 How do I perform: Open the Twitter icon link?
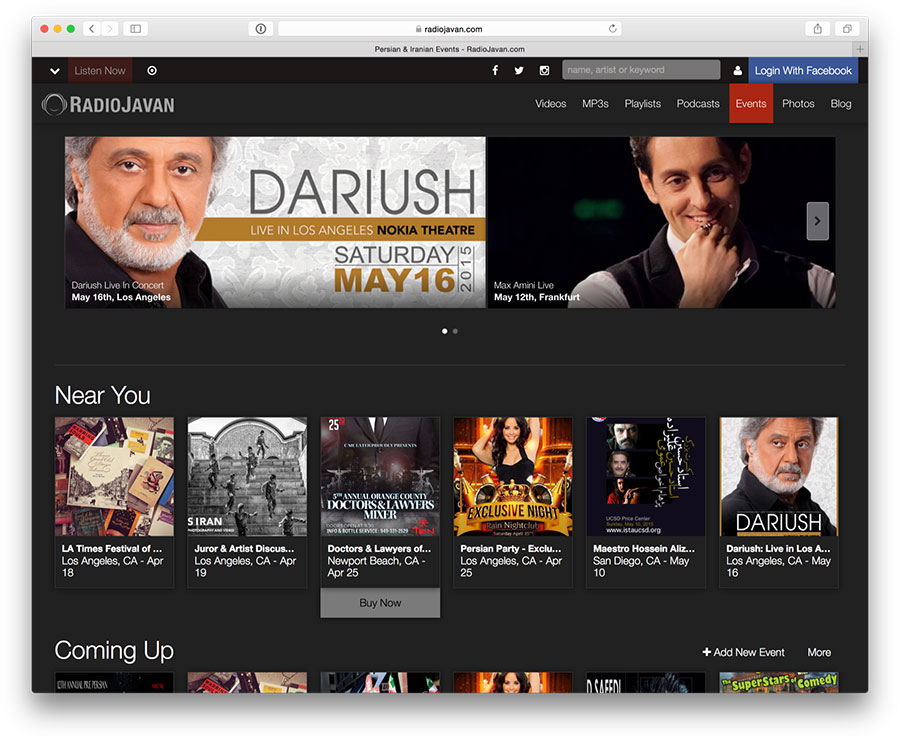tap(519, 70)
